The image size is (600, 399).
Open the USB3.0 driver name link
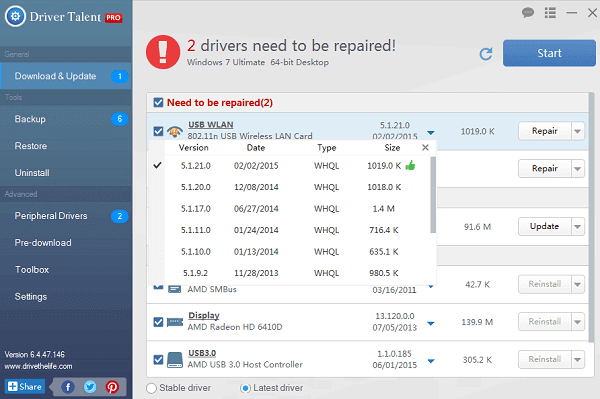tap(202, 353)
